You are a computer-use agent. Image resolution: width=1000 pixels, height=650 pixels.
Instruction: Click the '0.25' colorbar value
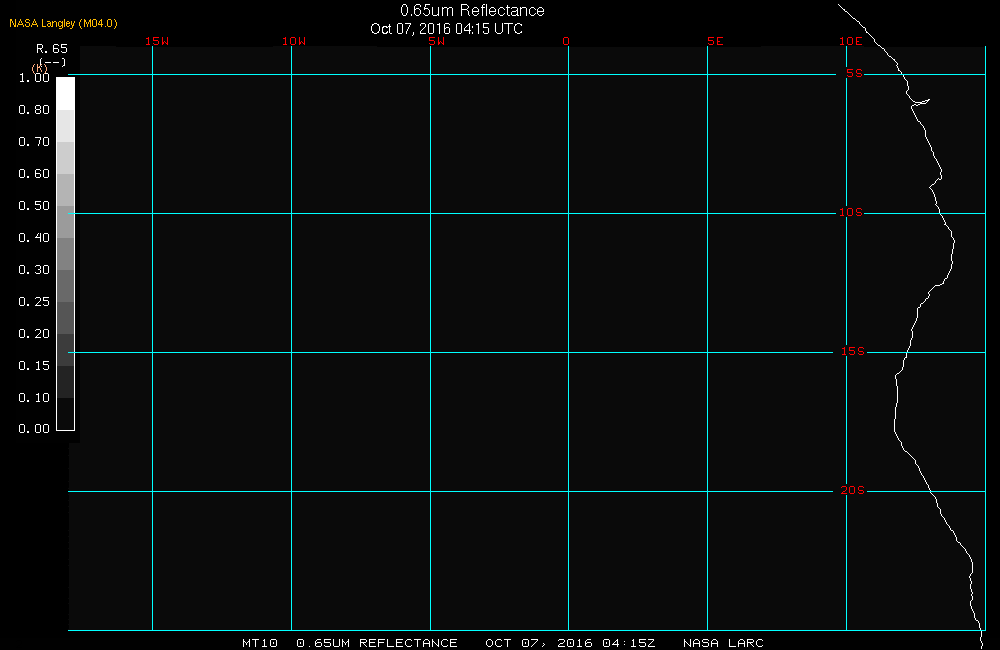click(x=34, y=302)
